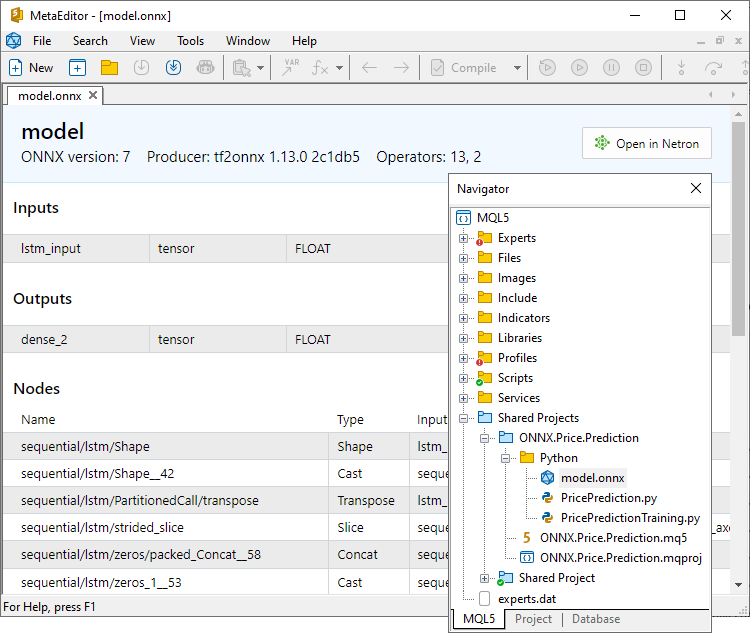Open the Search menu

coord(90,41)
